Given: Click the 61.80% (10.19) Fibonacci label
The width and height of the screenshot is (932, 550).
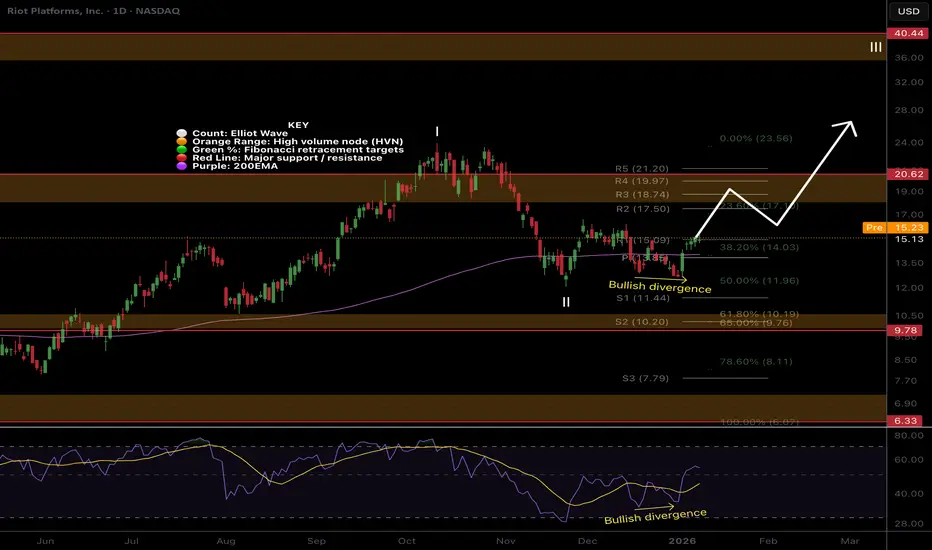Looking at the screenshot, I should [x=759, y=314].
